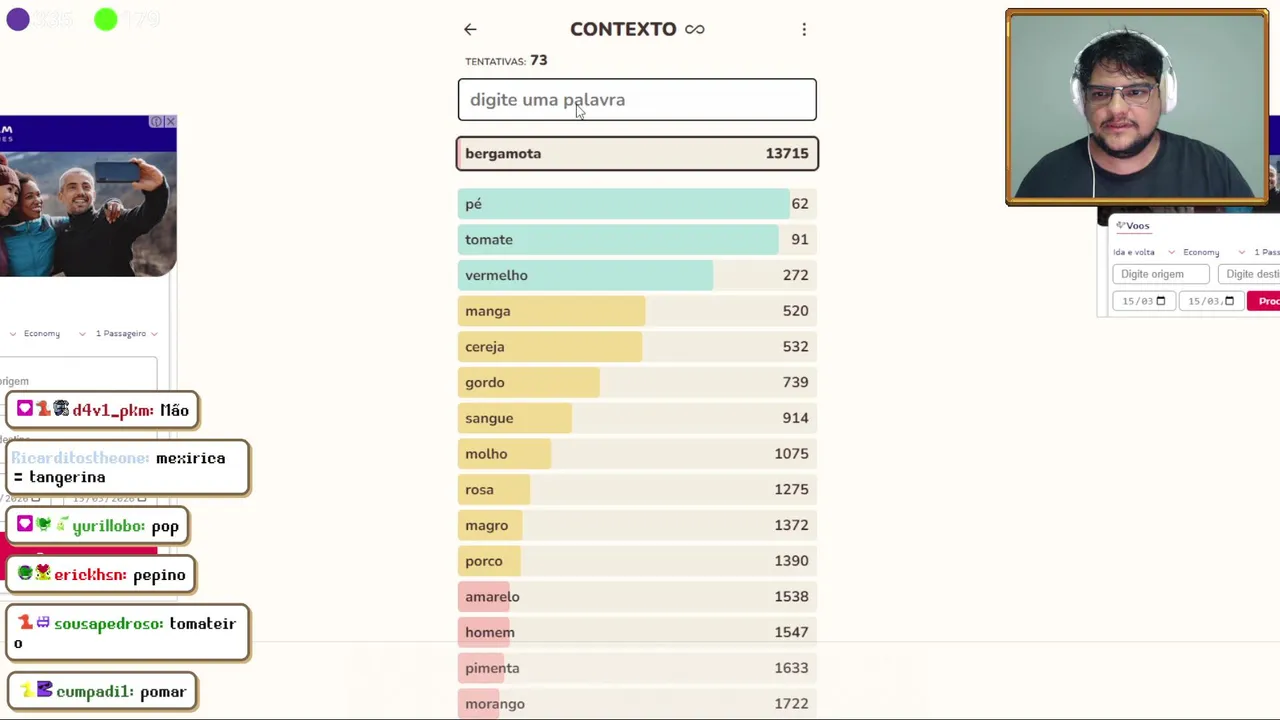Click the 'bergamota' latest guess row
1280x720 pixels.
(637, 154)
